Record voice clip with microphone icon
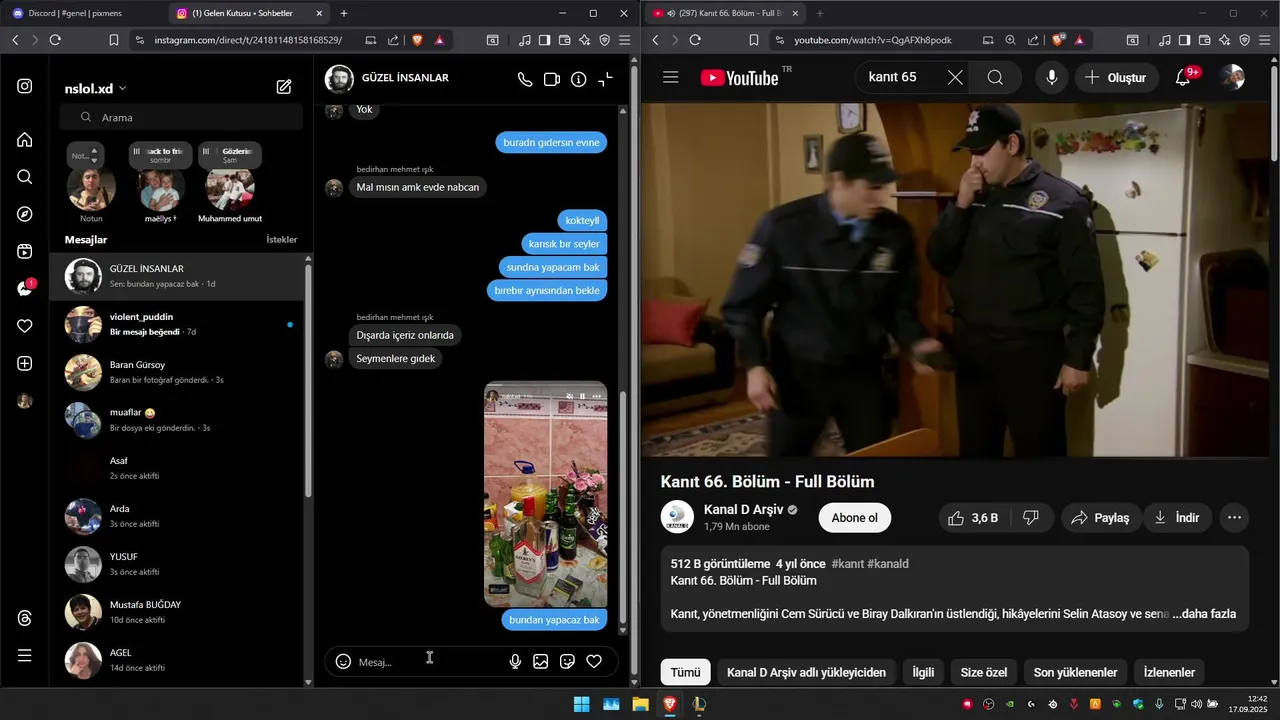The width and height of the screenshot is (1280, 720). pyautogui.click(x=515, y=661)
